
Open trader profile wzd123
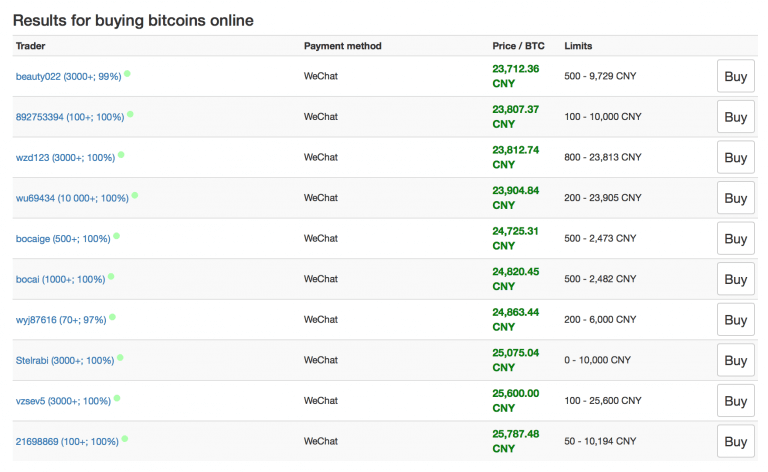pyautogui.click(x=65, y=158)
